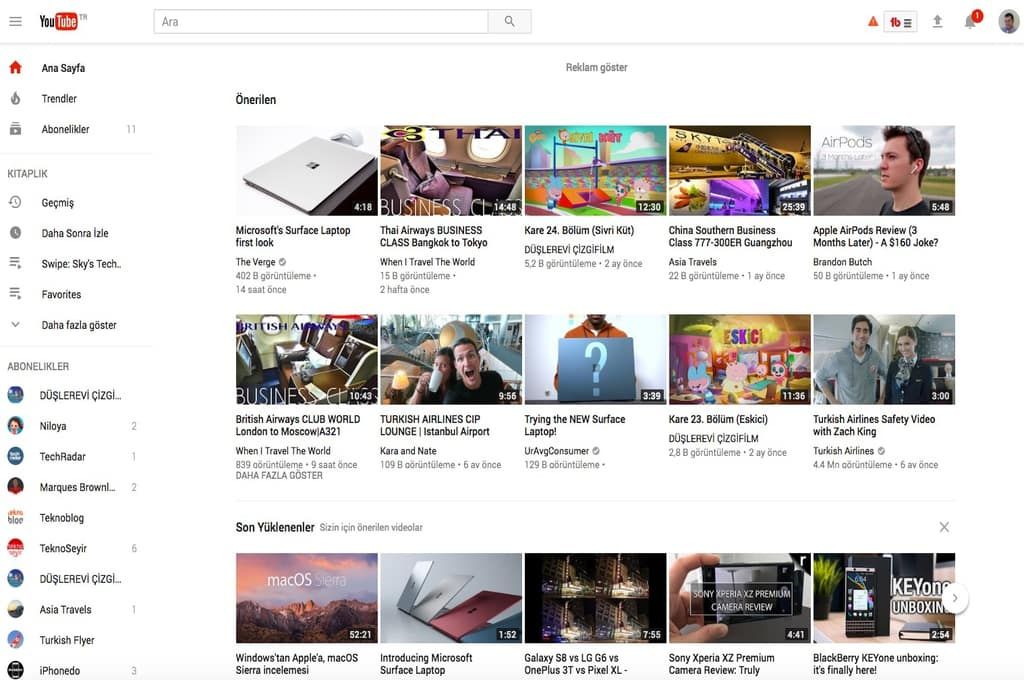
Task: Open the user account avatar
Action: point(1008,21)
